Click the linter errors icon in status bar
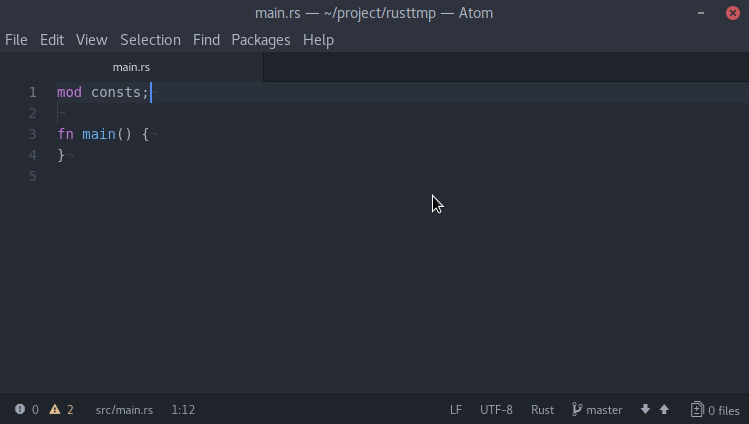The height and width of the screenshot is (424, 749). pyautogui.click(x=20, y=409)
